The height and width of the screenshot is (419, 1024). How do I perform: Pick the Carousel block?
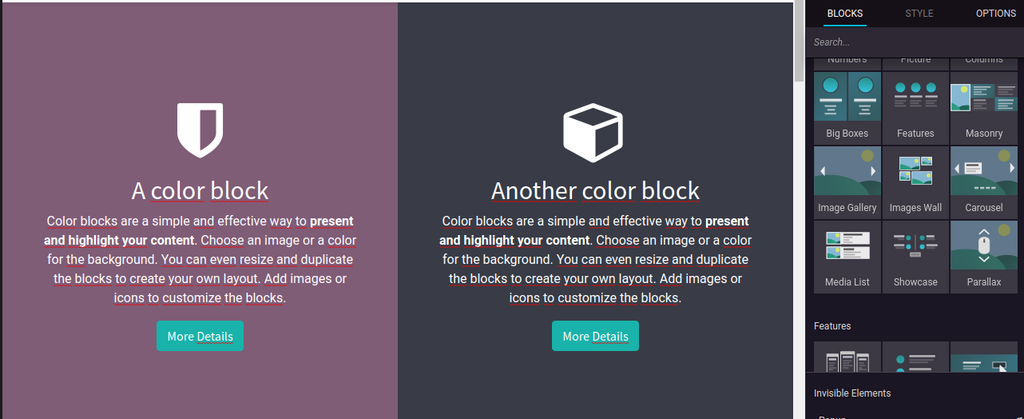(983, 181)
